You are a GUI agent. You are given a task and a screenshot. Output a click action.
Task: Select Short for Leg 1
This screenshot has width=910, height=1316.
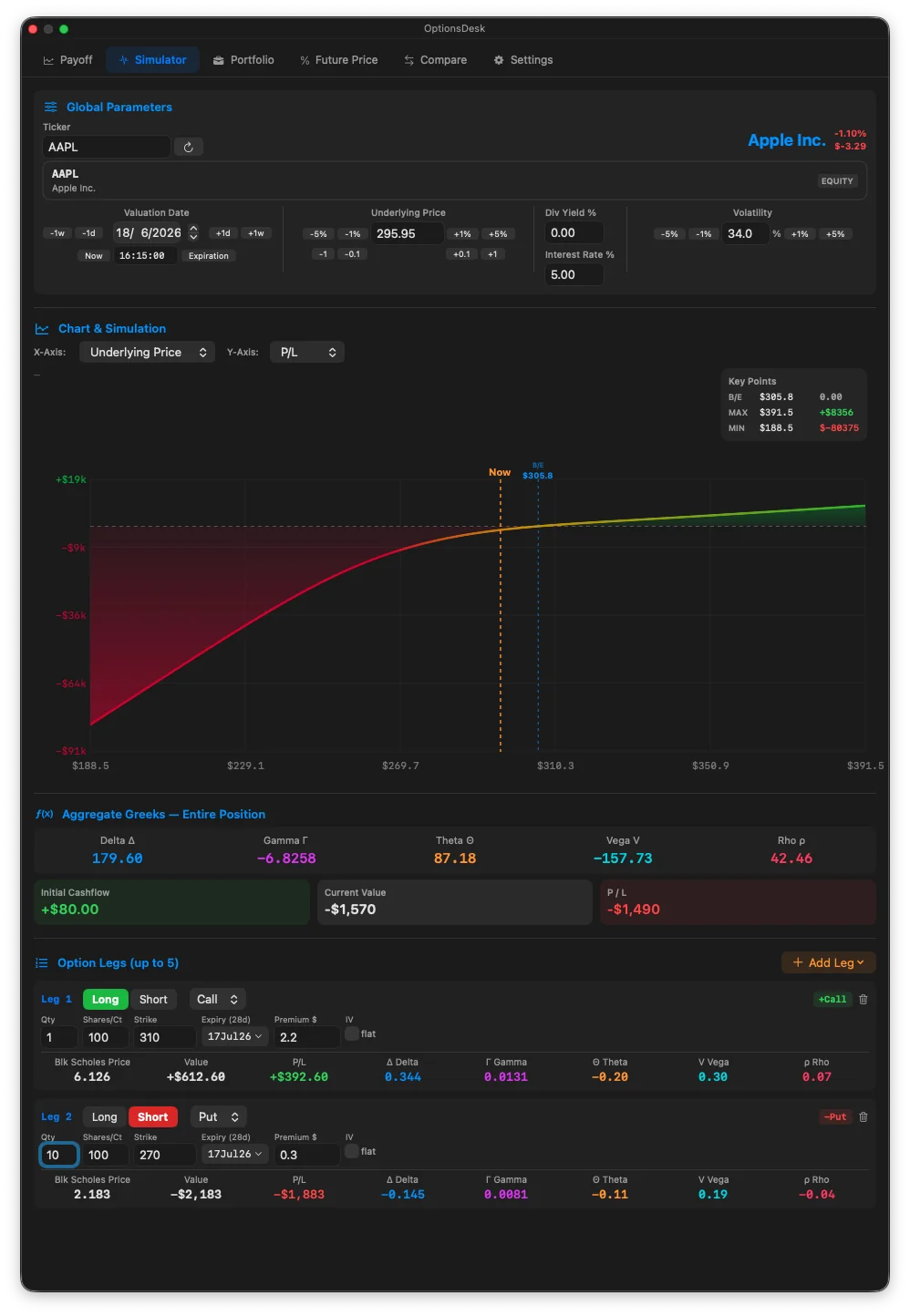tap(153, 1000)
